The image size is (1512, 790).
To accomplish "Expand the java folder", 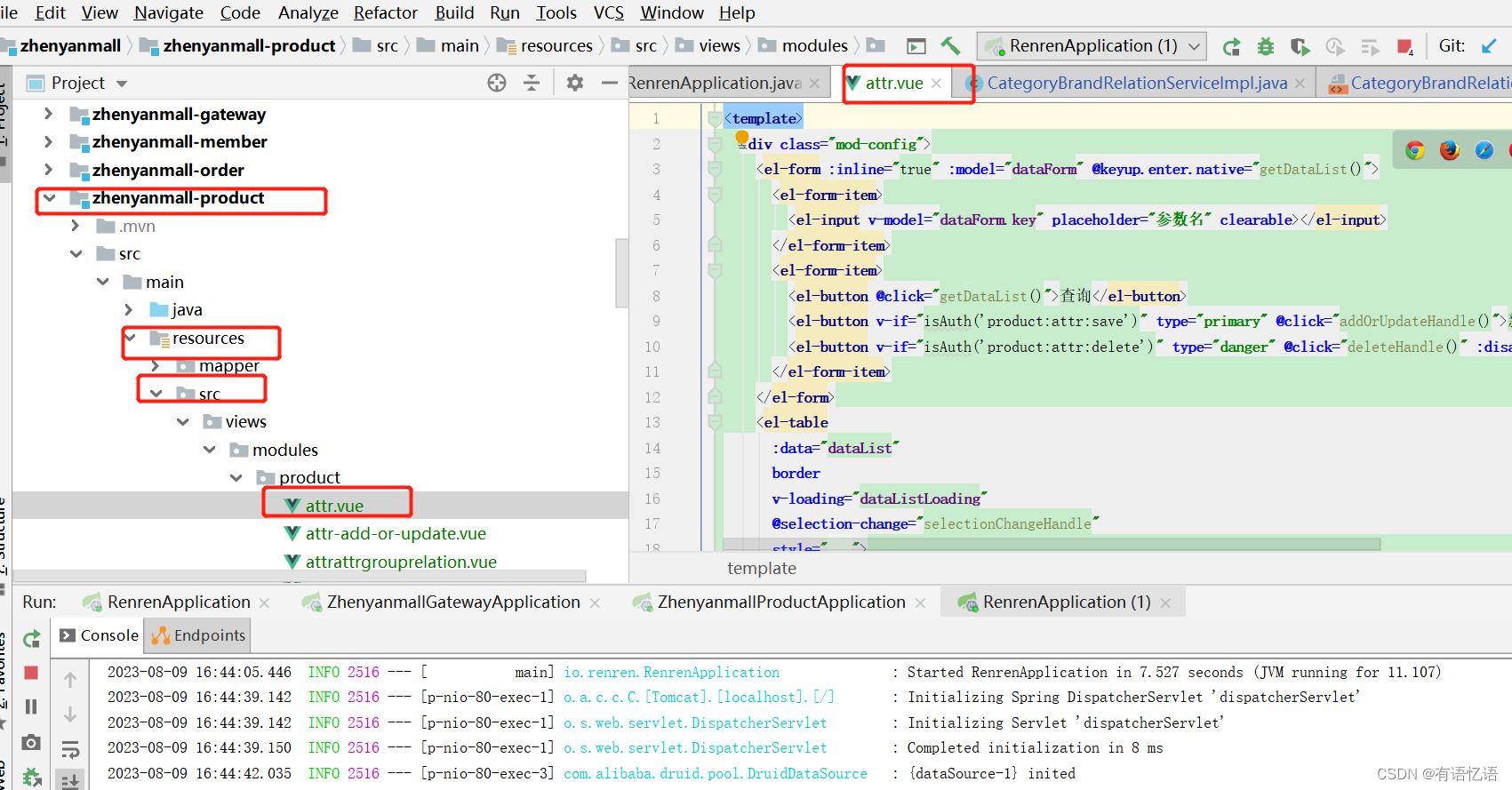I will pyautogui.click(x=129, y=309).
